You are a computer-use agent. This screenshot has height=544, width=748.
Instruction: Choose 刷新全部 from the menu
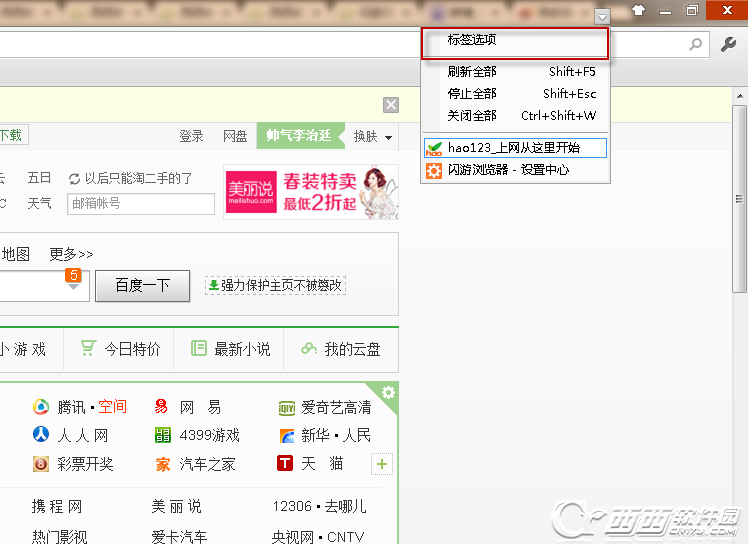515,72
